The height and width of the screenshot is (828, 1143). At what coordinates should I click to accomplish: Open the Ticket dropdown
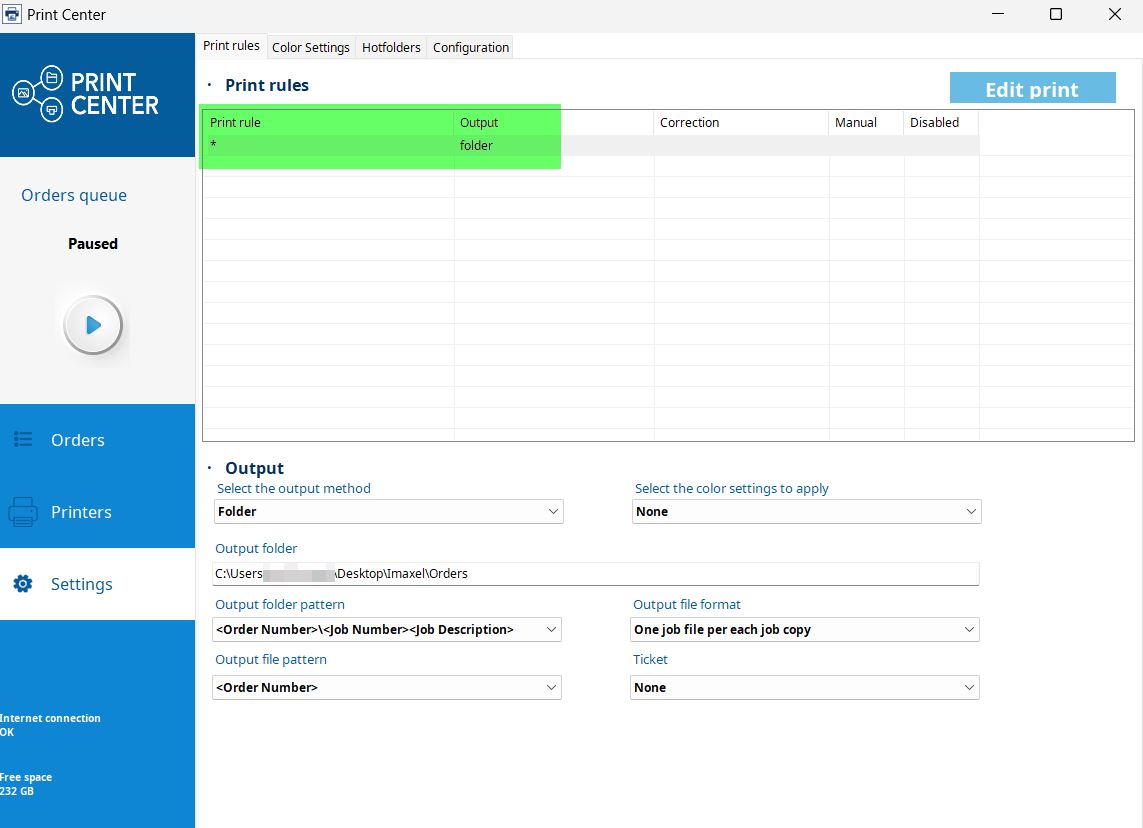tap(805, 687)
